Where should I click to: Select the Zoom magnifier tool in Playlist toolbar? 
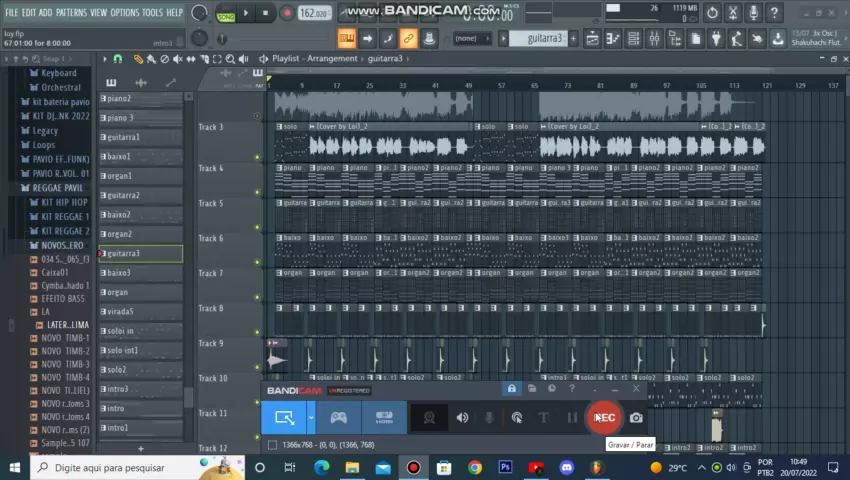pyautogui.click(x=231, y=59)
